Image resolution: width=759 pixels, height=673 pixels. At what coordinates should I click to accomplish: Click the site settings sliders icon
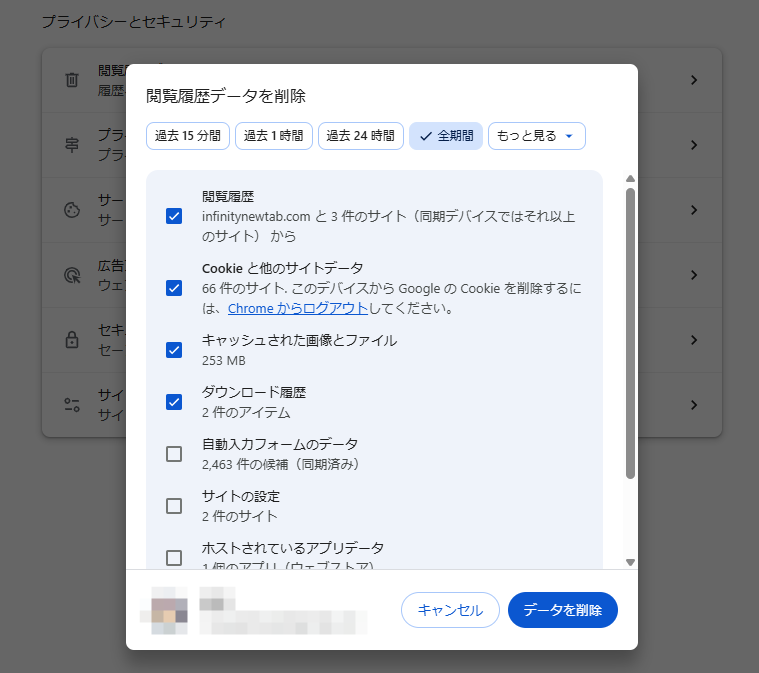point(71,405)
